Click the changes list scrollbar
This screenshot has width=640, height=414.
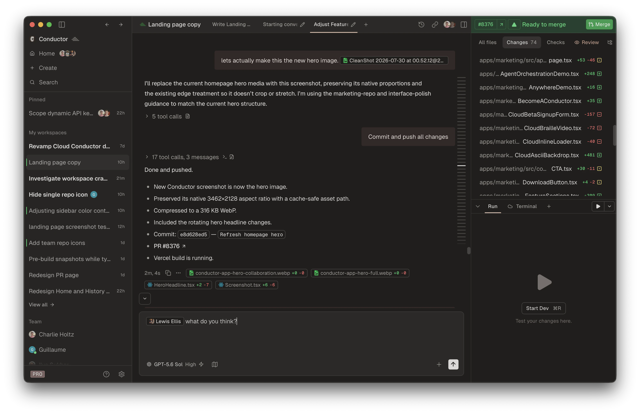point(614,136)
